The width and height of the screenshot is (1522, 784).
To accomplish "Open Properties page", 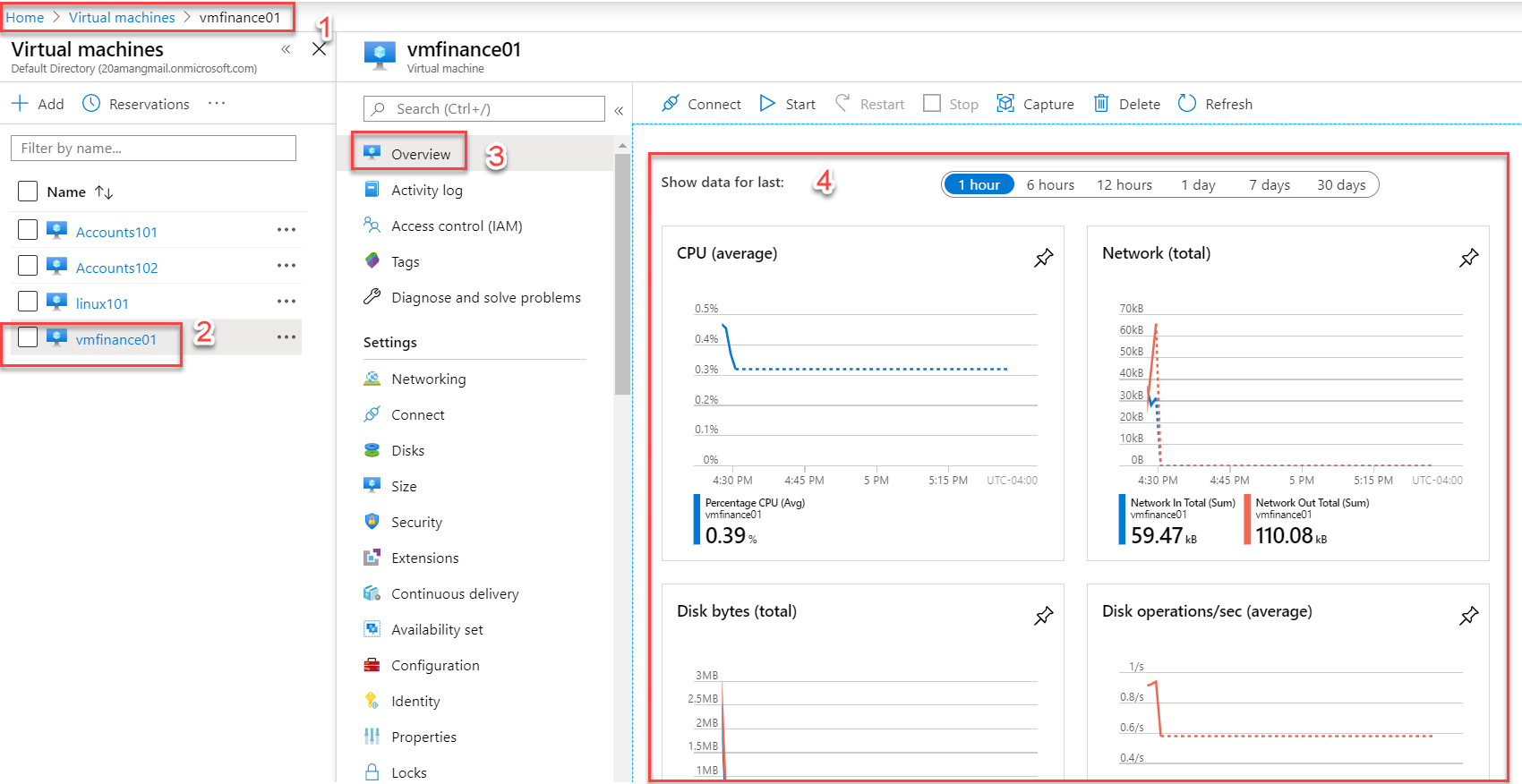I will click(423, 737).
